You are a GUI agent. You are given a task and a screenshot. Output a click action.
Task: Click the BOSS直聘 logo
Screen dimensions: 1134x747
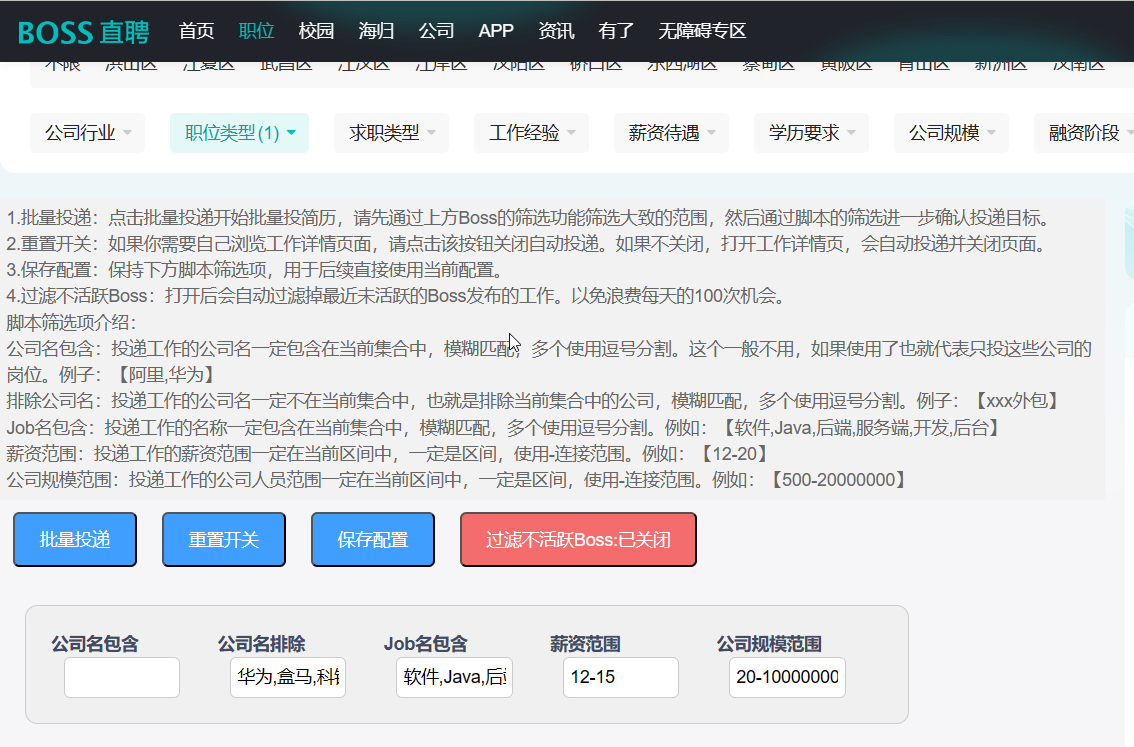click(x=83, y=32)
